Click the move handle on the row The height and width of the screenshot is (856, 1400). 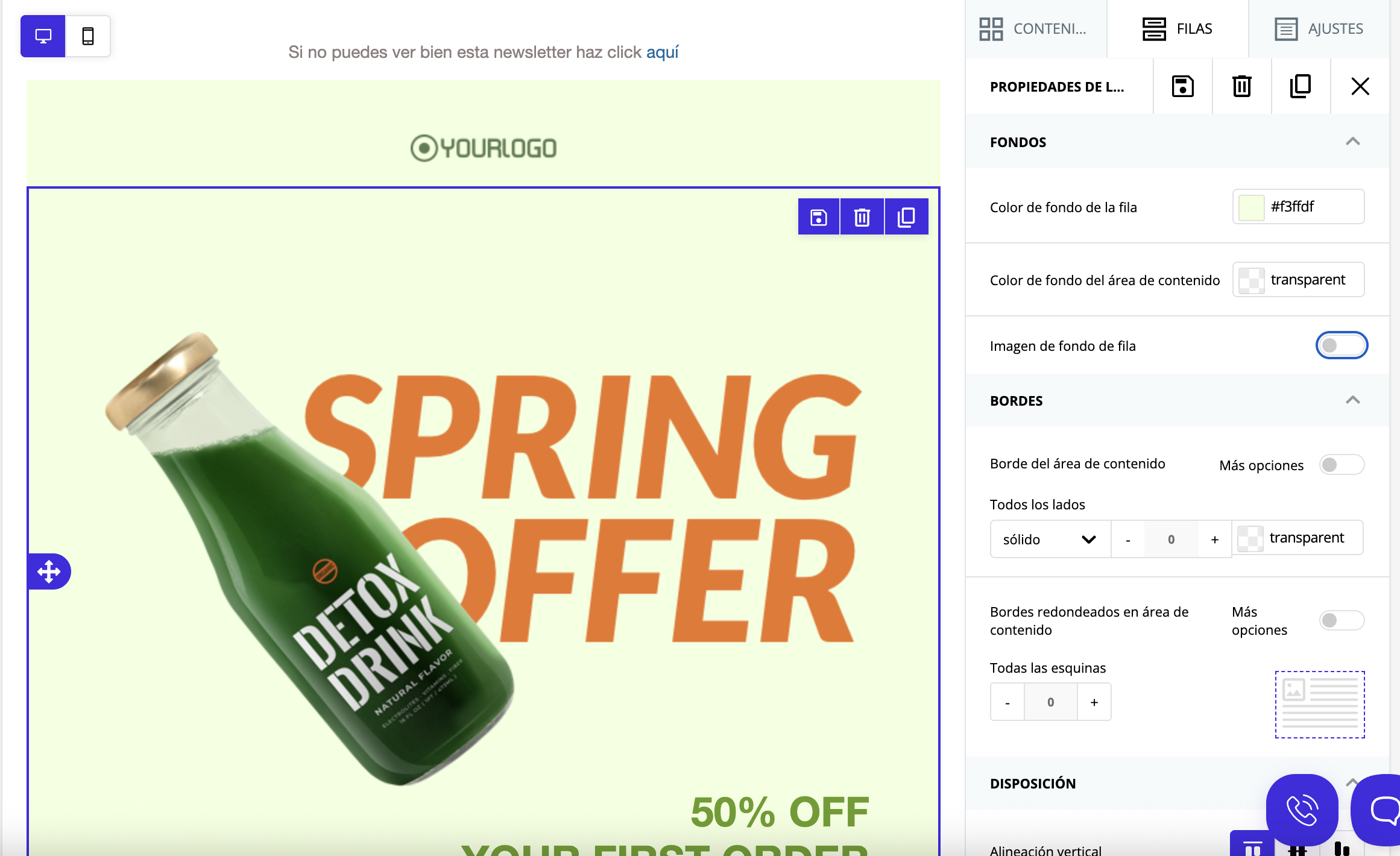coord(49,571)
